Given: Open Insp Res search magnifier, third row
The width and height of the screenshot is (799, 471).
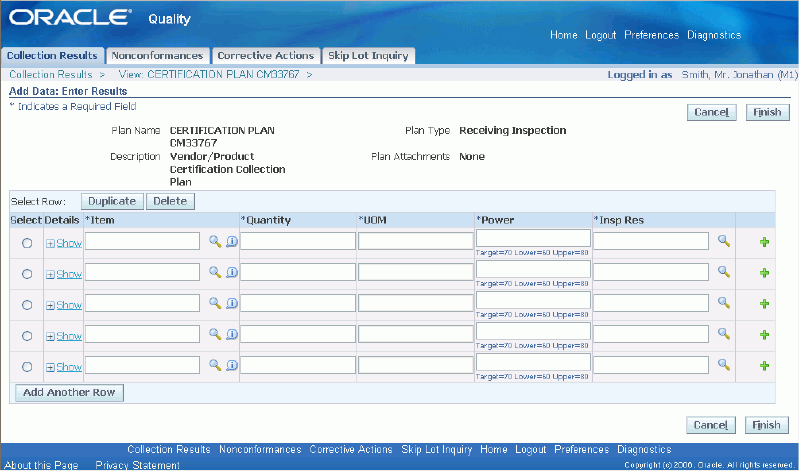Looking at the screenshot, I should [724, 303].
